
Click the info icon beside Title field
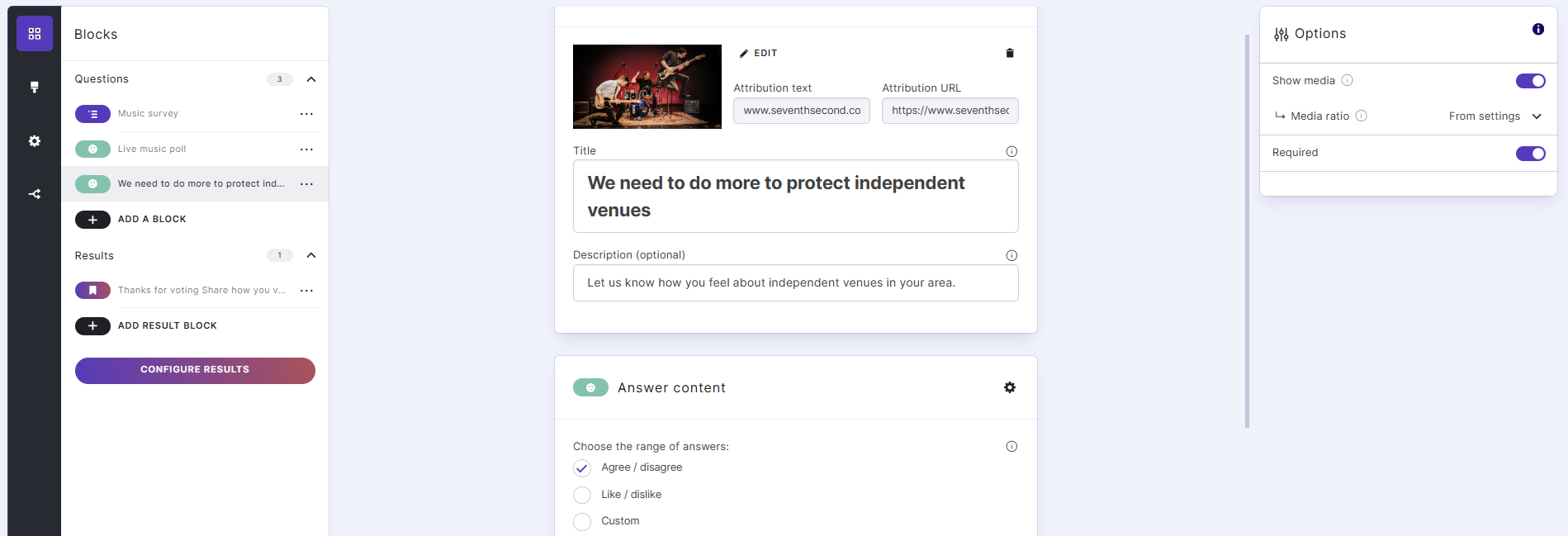[x=1011, y=151]
